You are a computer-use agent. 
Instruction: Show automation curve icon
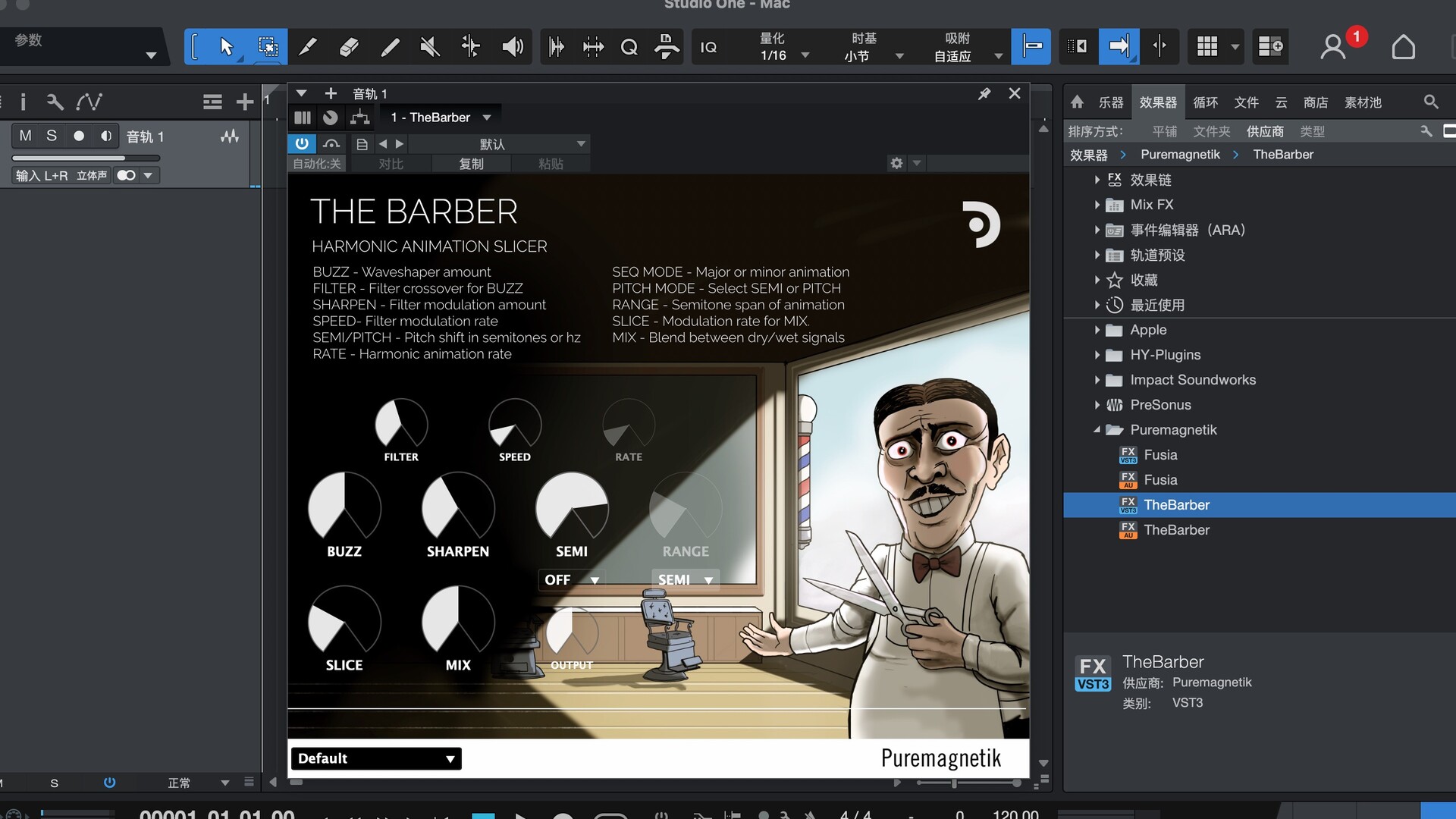89,102
